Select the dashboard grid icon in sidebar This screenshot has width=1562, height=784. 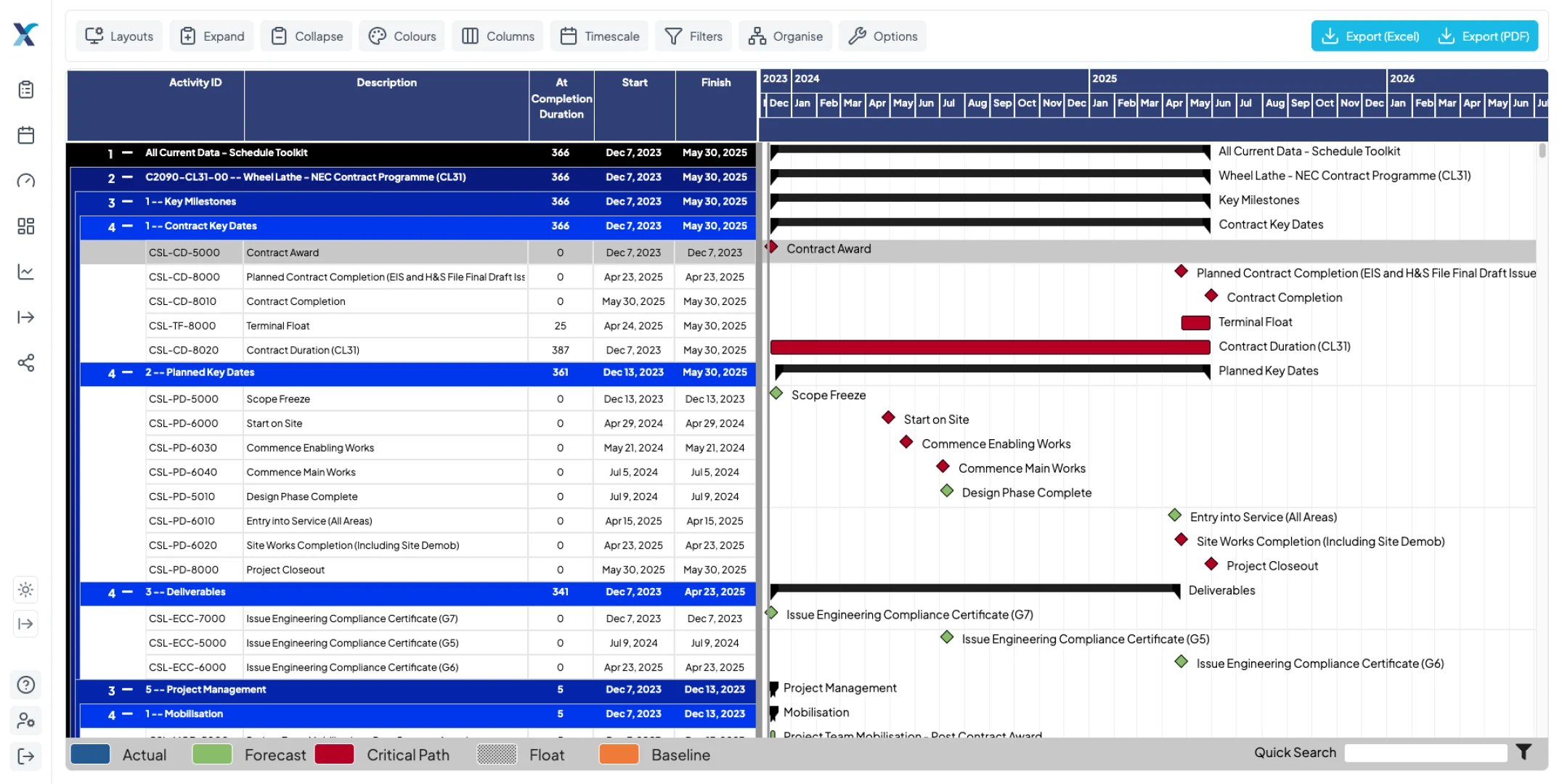[25, 226]
